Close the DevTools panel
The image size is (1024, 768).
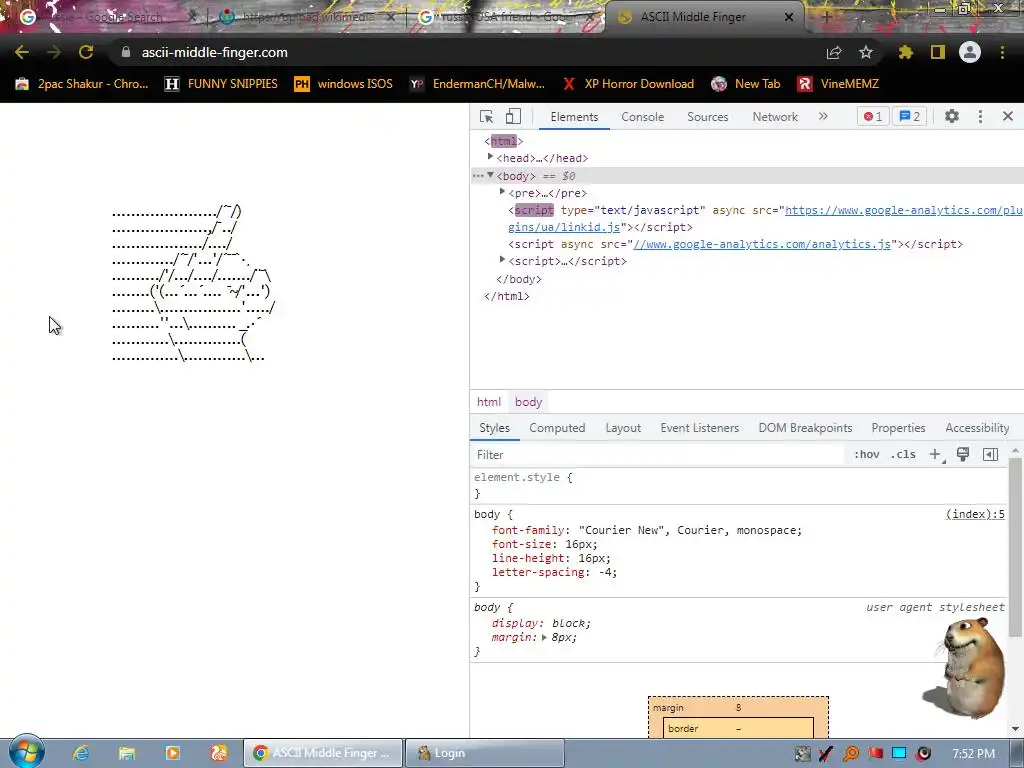click(x=1008, y=116)
